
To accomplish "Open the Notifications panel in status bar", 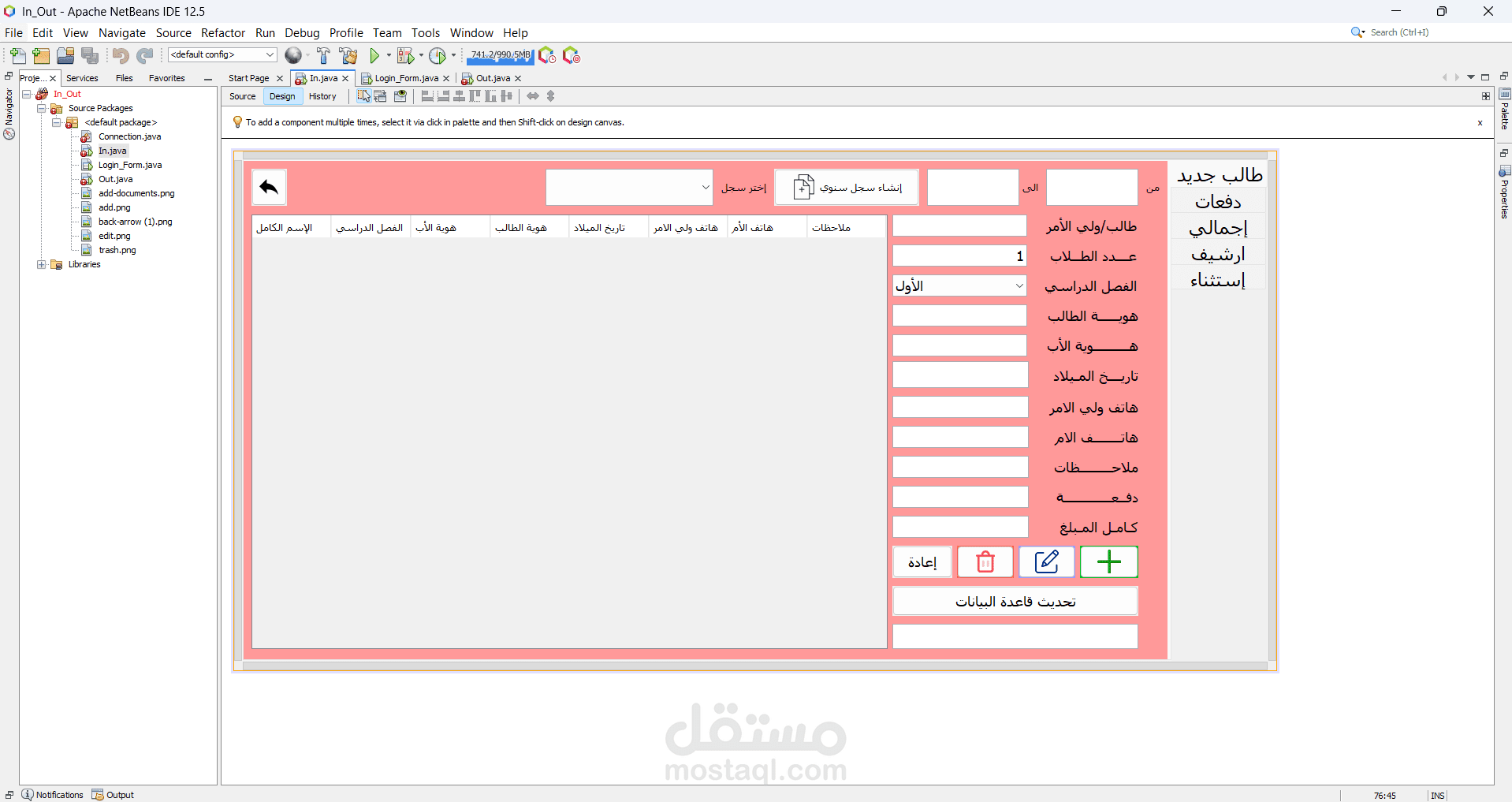I will point(52,795).
